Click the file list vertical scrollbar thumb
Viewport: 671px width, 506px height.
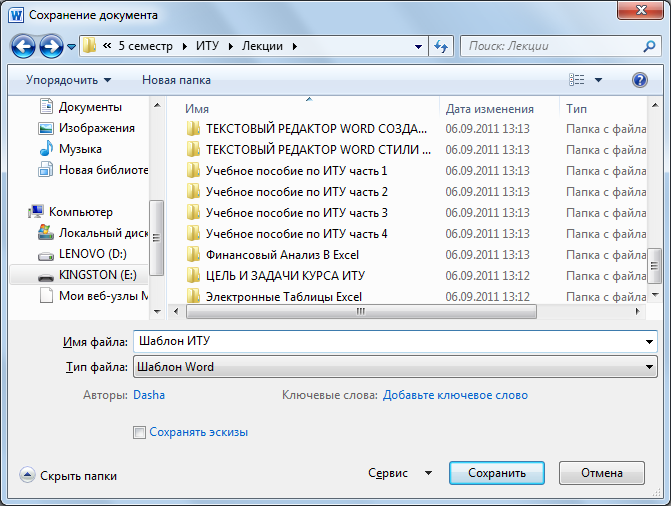pos(654,265)
